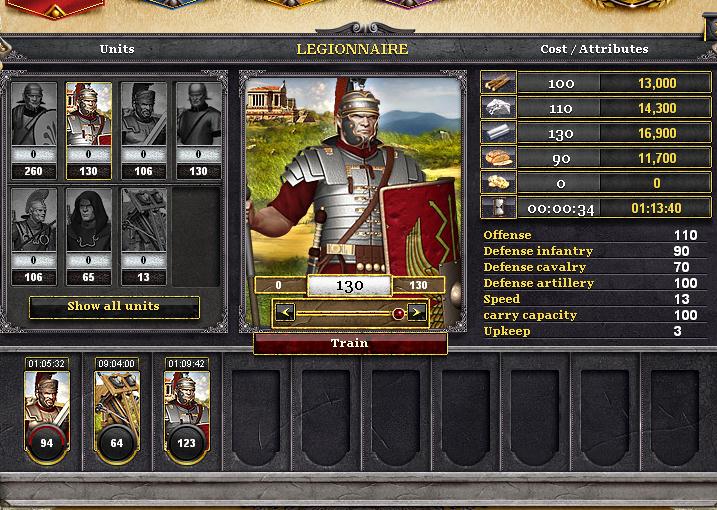Click the 130 quantity input field
717x510 pixels.
point(350,285)
